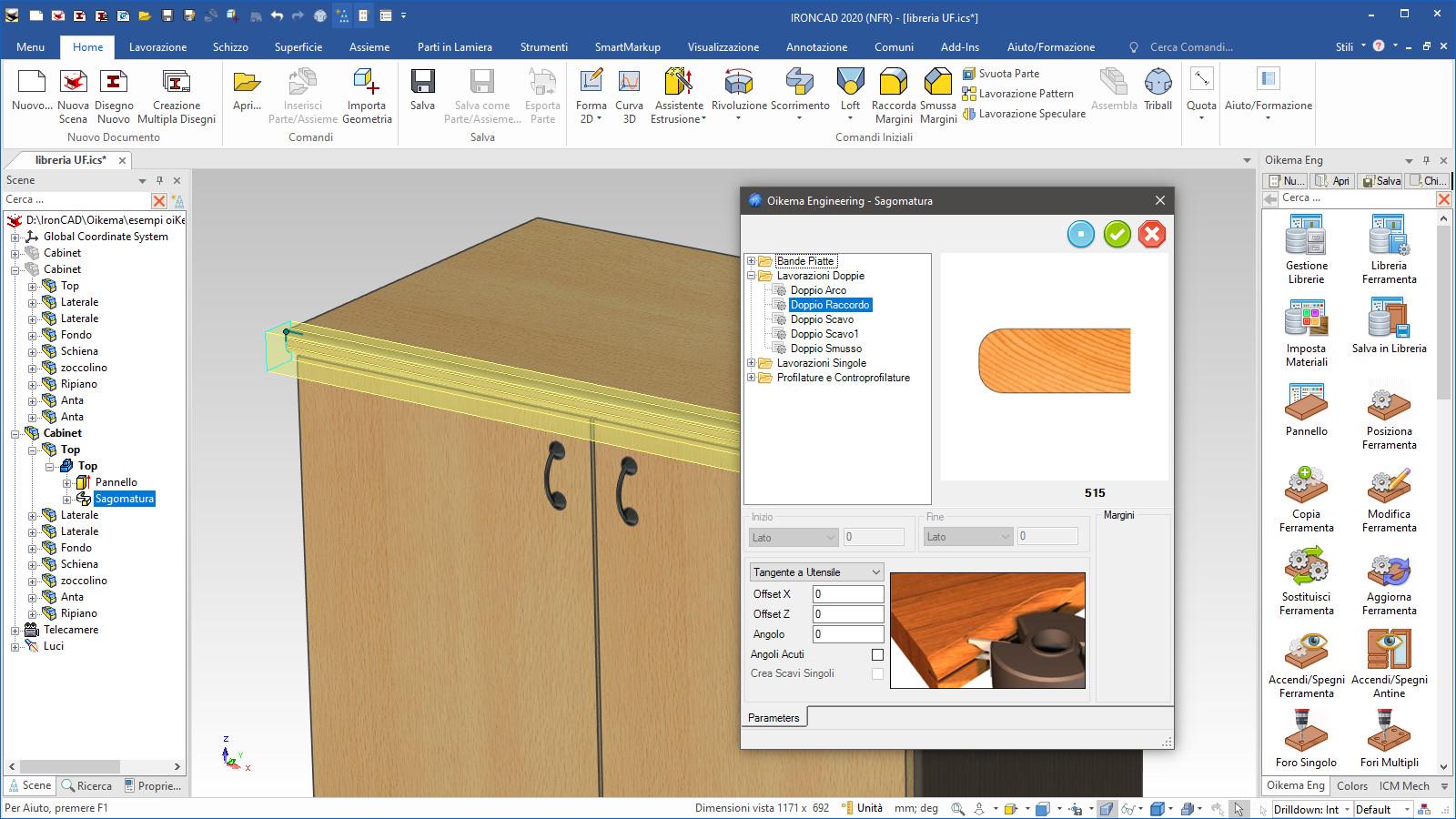Click the Svuota Parte button
The height and width of the screenshot is (819, 1456).
tap(1008, 74)
